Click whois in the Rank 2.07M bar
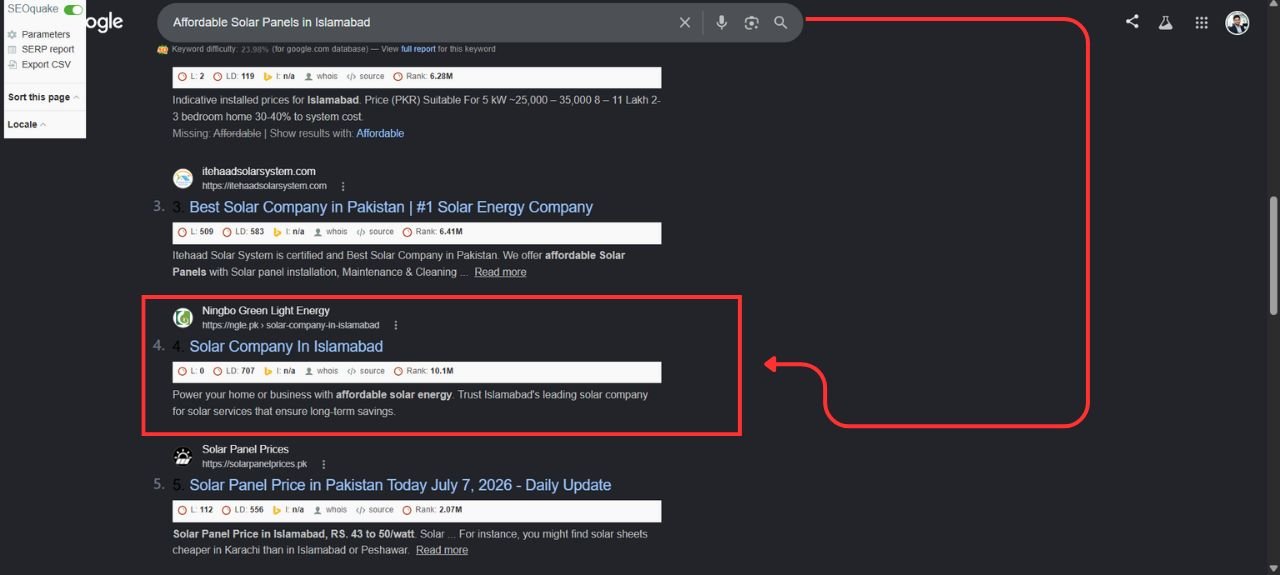This screenshot has height=575, width=1280. [331, 510]
